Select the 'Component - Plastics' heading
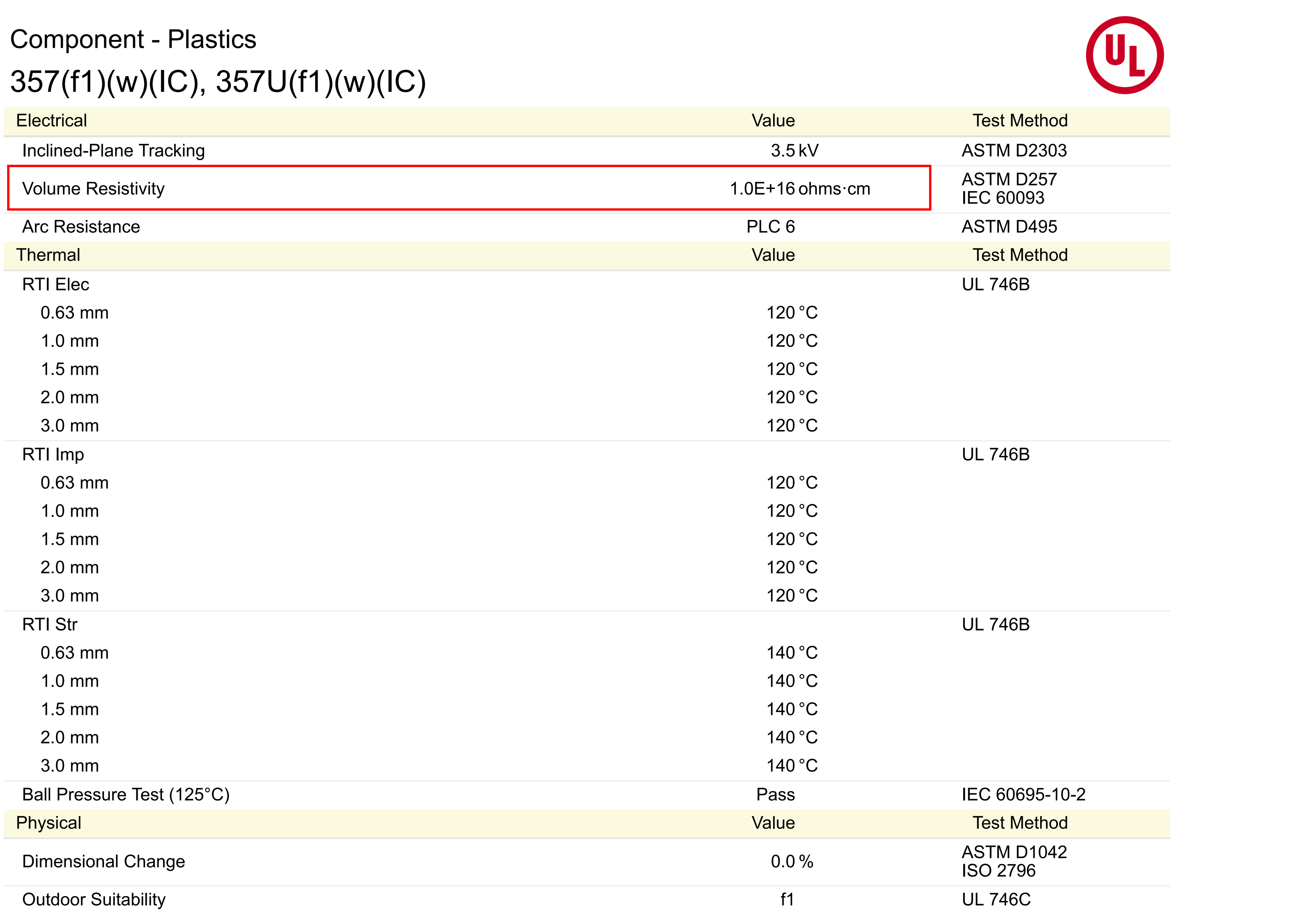The image size is (1307, 924). point(133,40)
